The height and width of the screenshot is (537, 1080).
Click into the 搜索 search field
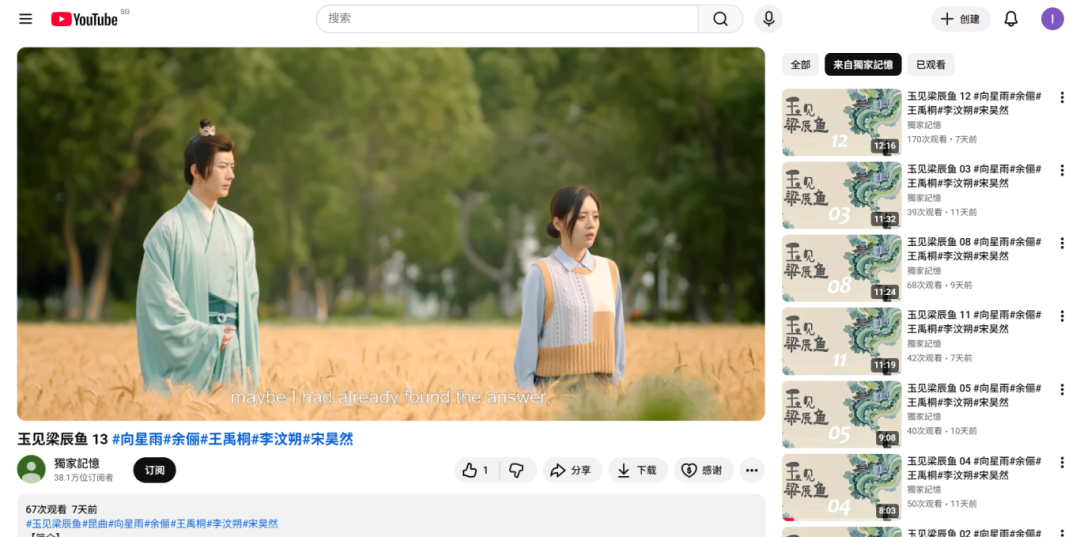click(x=506, y=19)
